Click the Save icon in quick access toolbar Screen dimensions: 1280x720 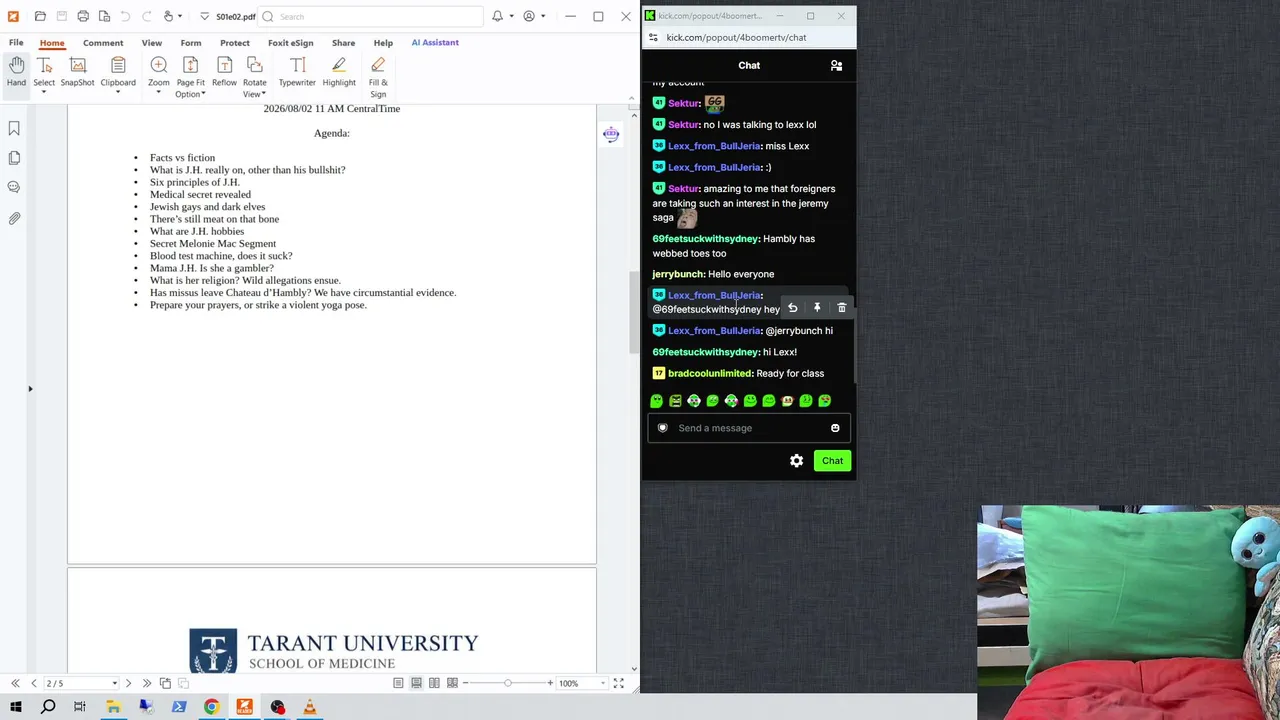61,16
